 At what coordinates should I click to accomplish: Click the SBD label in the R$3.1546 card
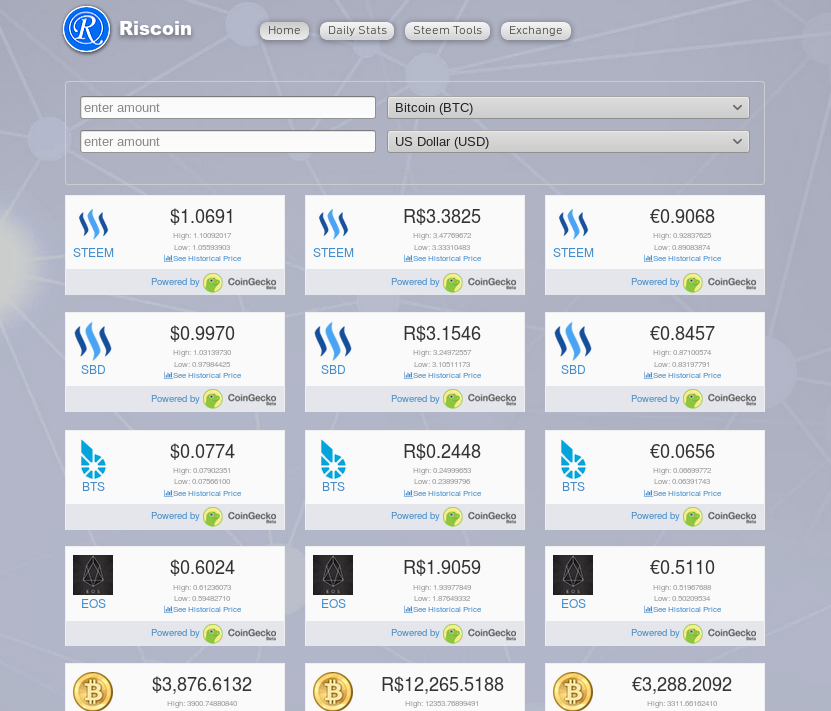click(333, 370)
